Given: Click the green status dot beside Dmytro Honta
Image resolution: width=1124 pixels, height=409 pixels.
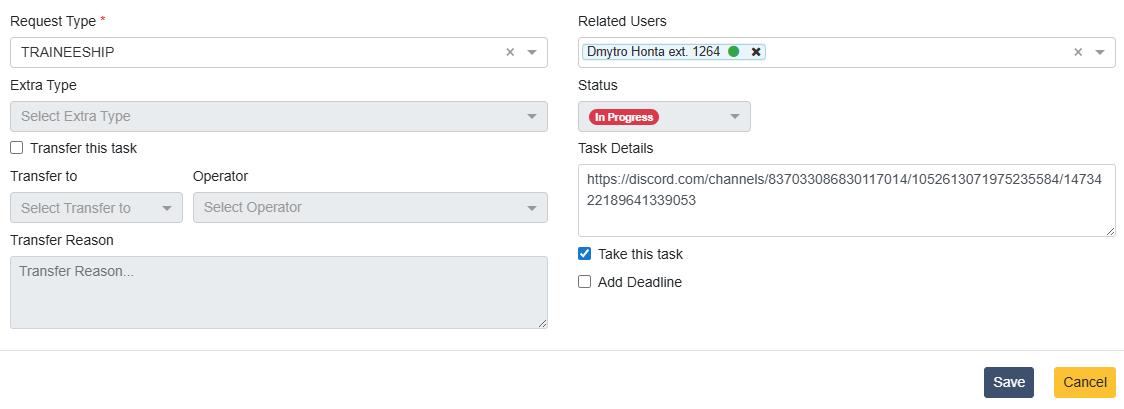Looking at the screenshot, I should pos(734,52).
